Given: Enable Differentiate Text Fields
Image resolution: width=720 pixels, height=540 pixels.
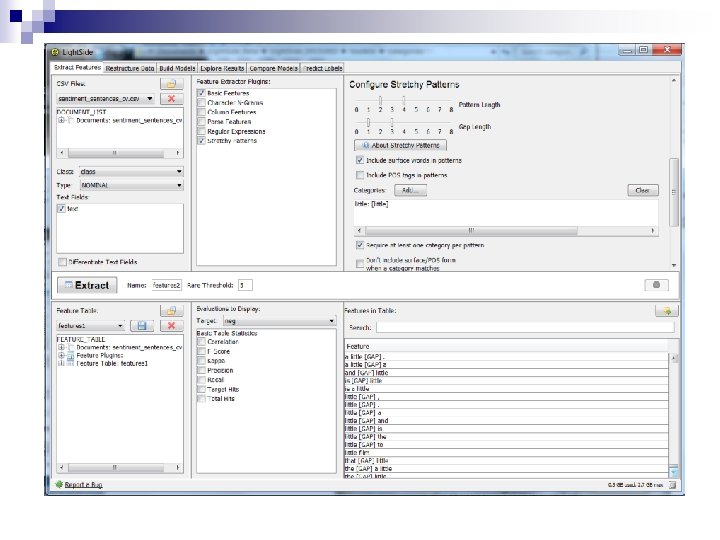Looking at the screenshot, I should (62, 262).
